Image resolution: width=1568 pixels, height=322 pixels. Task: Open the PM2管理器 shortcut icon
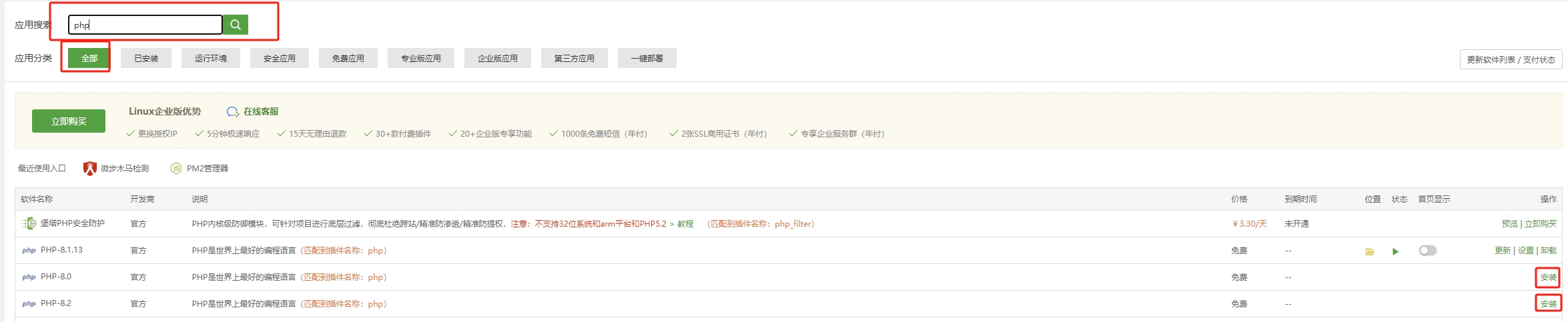176,169
